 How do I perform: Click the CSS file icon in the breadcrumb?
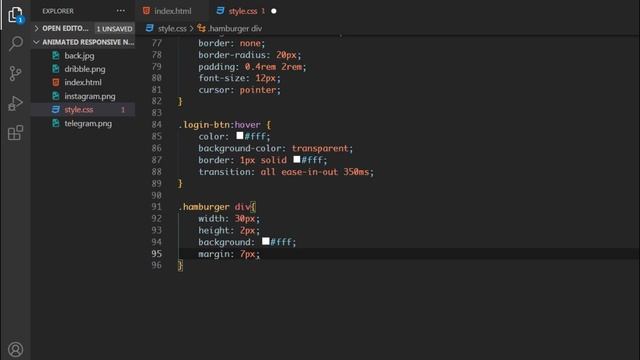(149, 28)
